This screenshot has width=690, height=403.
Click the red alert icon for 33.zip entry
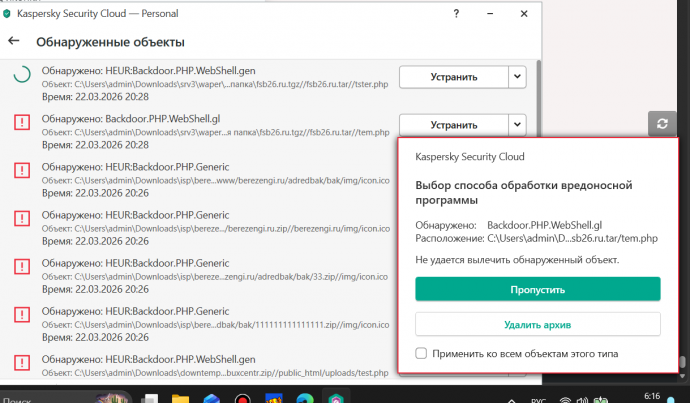tap(21, 268)
